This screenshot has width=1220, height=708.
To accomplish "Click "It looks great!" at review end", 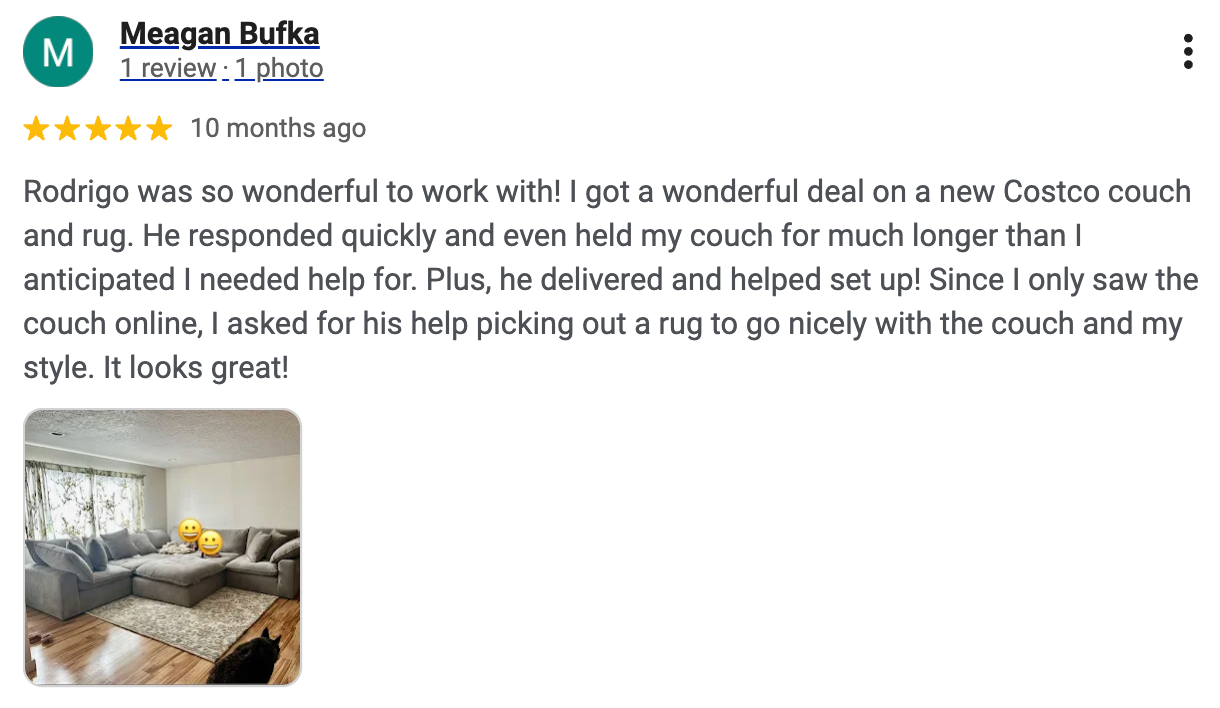I will tap(196, 368).
